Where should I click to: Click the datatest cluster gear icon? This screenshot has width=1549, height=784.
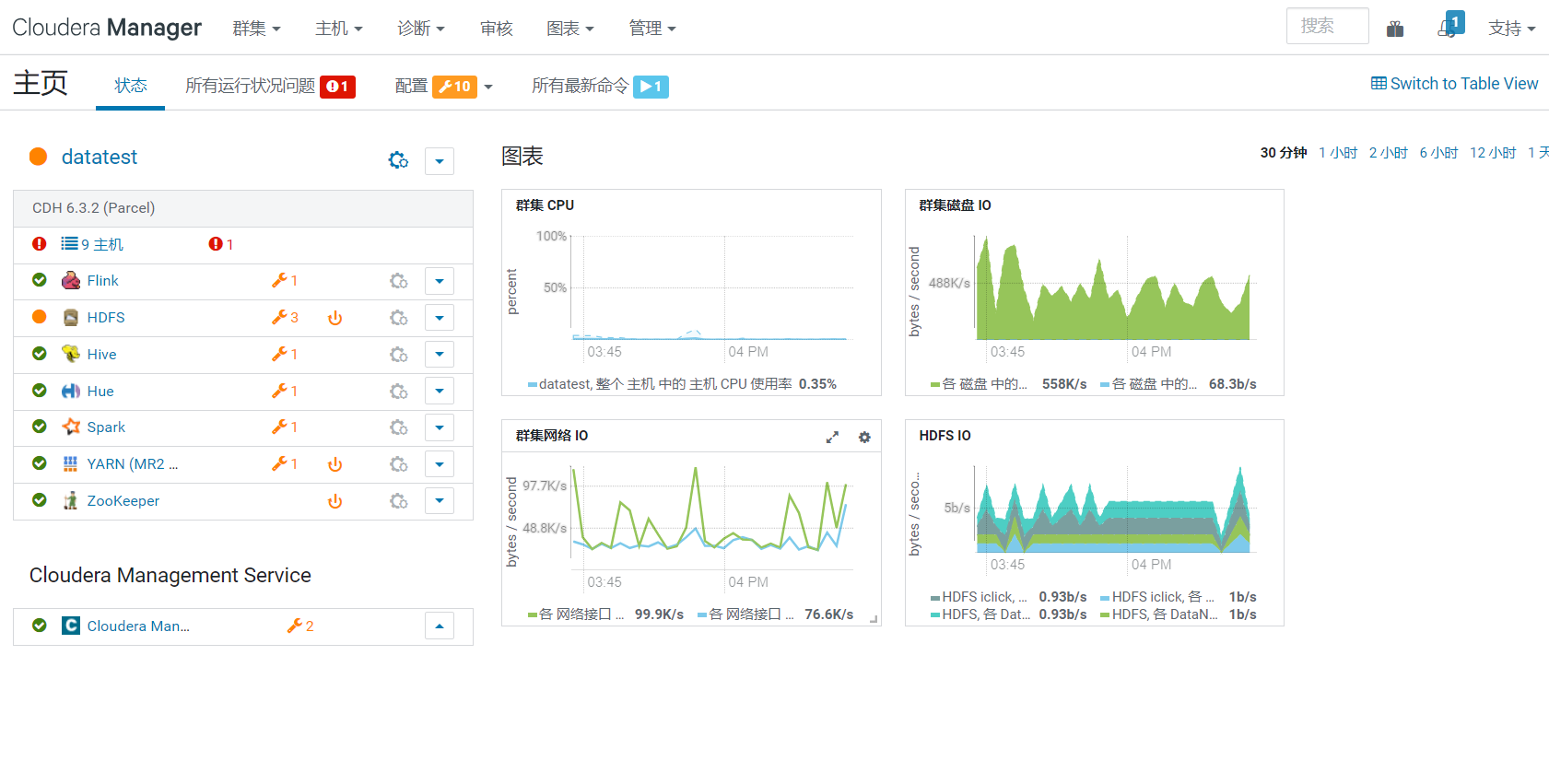tap(398, 160)
